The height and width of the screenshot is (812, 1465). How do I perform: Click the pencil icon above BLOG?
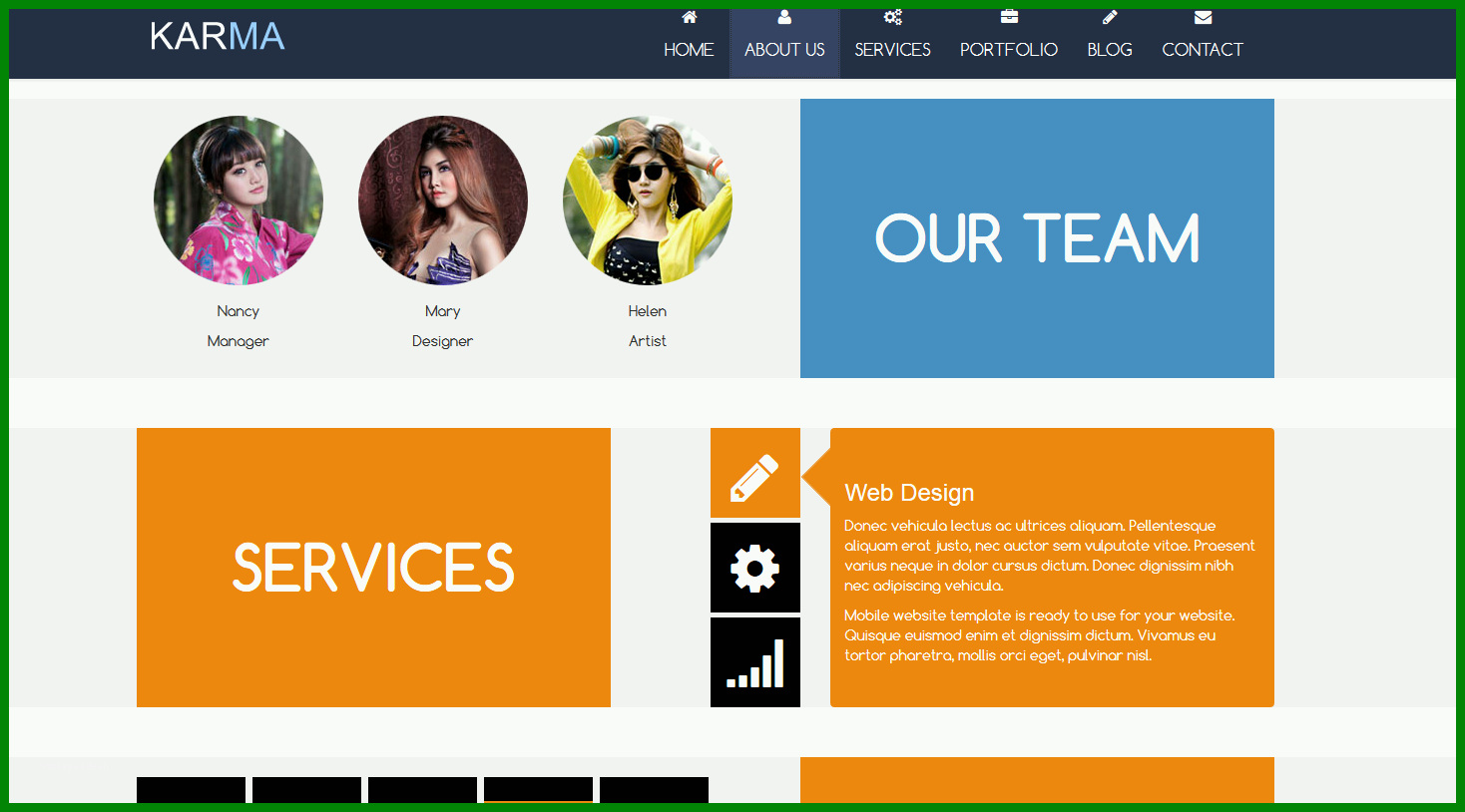click(1110, 17)
